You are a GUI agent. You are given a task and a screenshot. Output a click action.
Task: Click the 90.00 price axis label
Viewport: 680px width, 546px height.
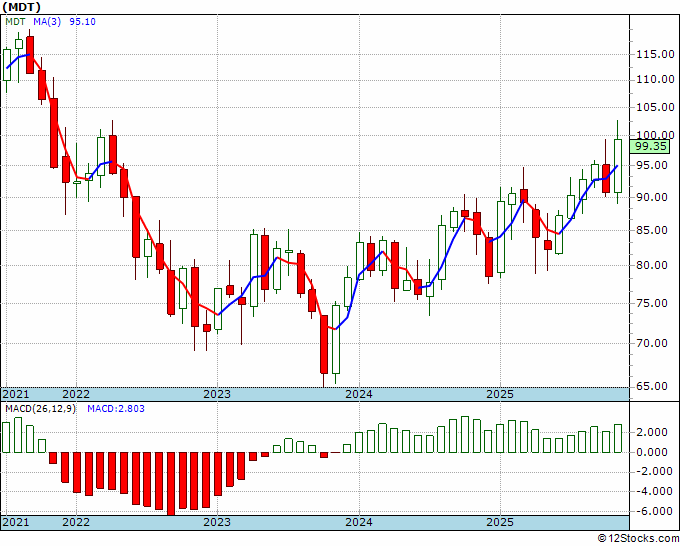pos(652,197)
